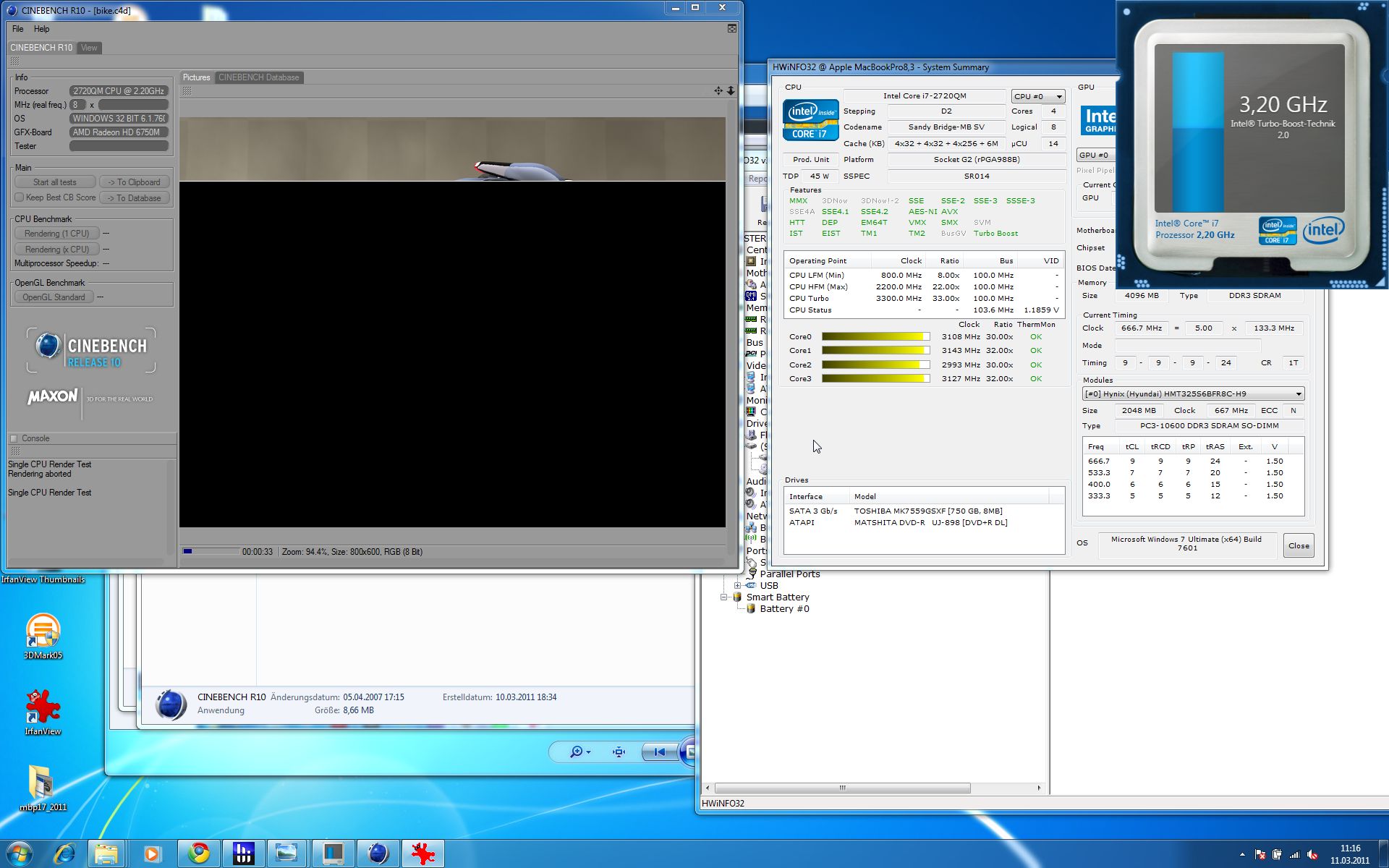Switch to the CINEBENCH Database tab
The image size is (1389, 868).
258,77
